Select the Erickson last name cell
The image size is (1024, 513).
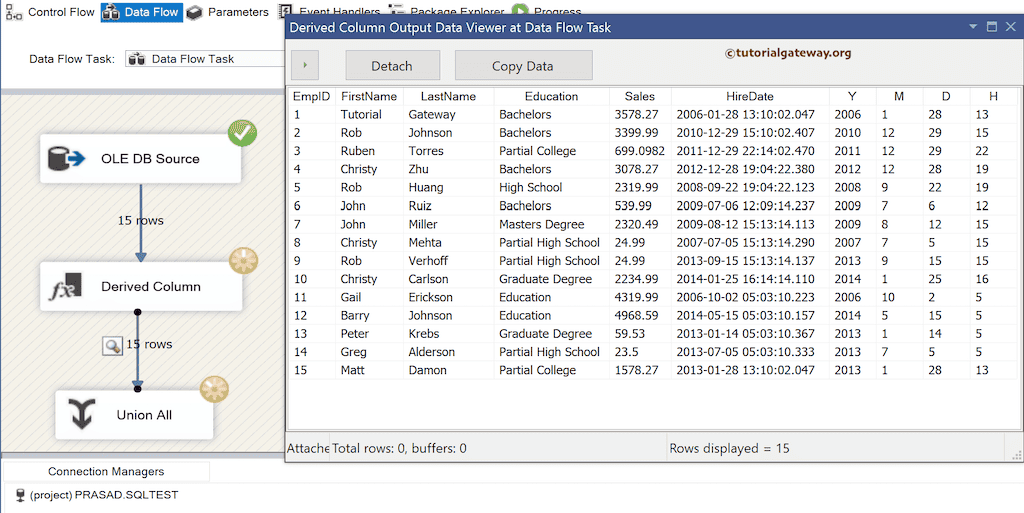[449, 297]
